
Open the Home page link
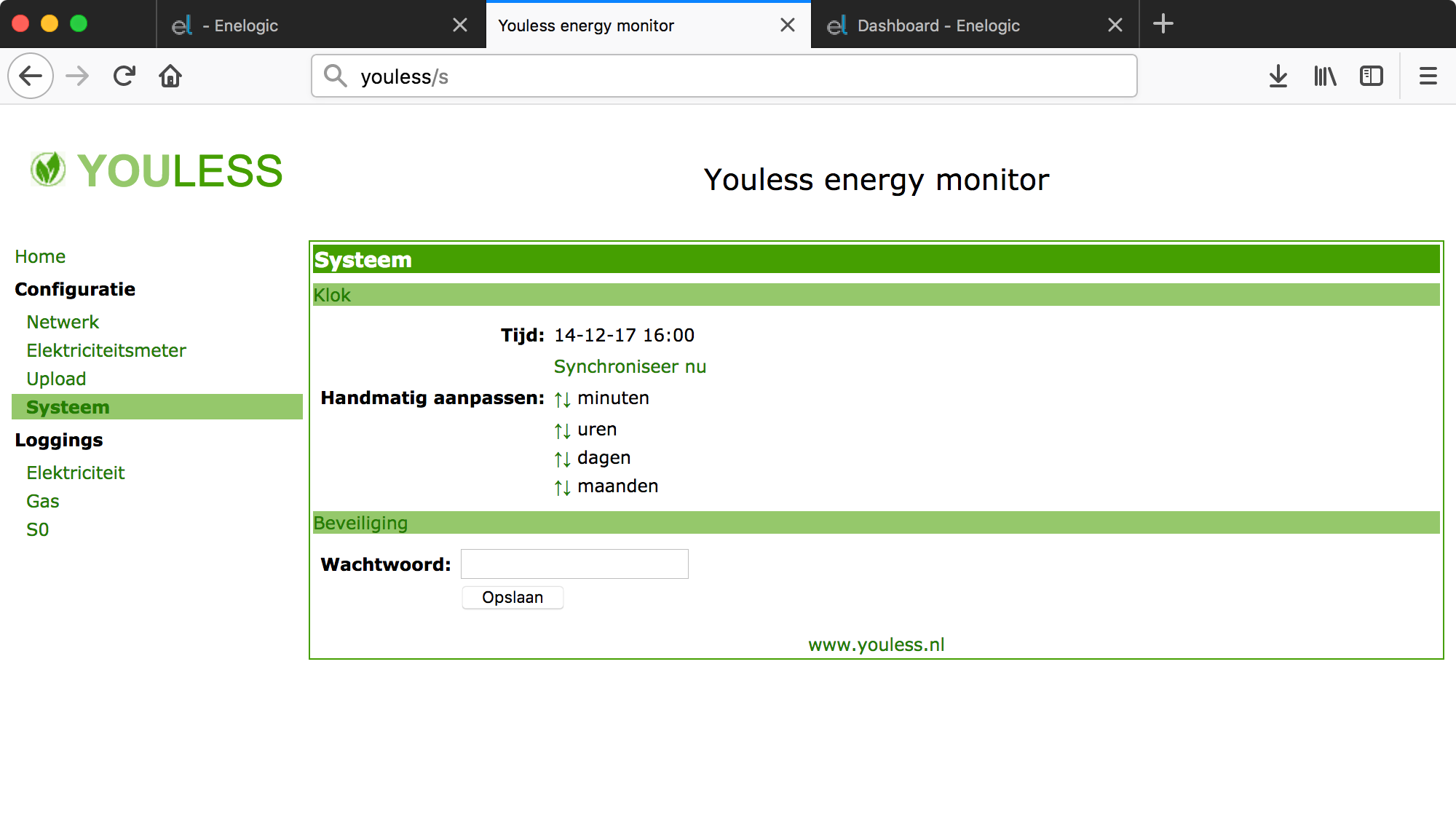pos(40,256)
